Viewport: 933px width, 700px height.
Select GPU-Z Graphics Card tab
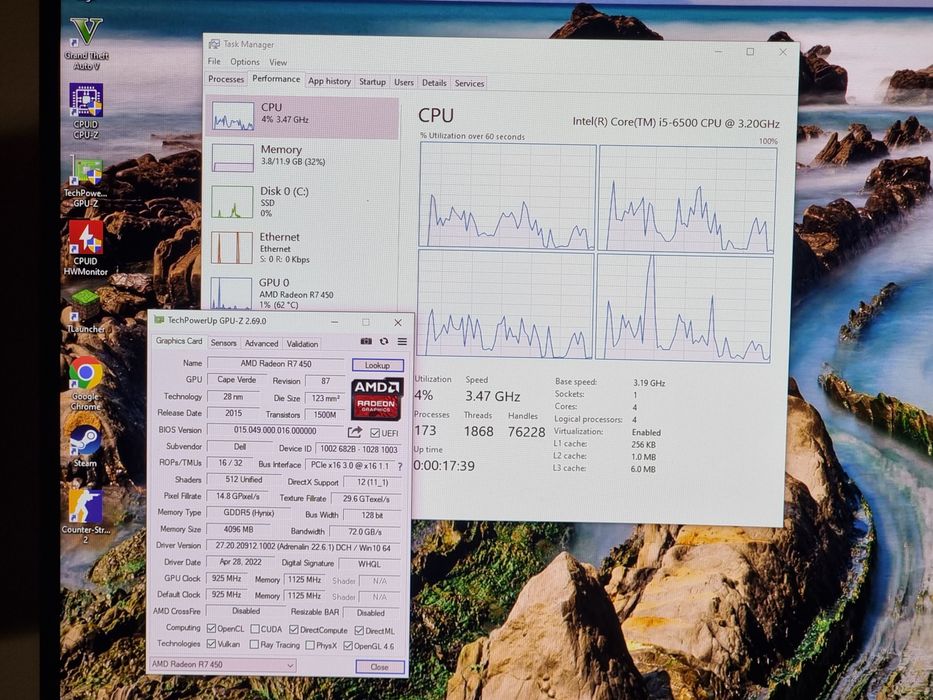pos(179,341)
